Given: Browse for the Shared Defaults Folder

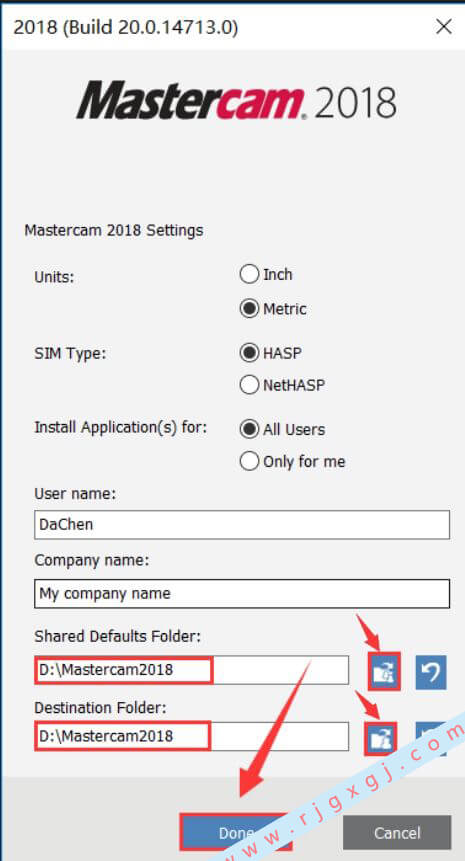Looking at the screenshot, I should [x=384, y=672].
